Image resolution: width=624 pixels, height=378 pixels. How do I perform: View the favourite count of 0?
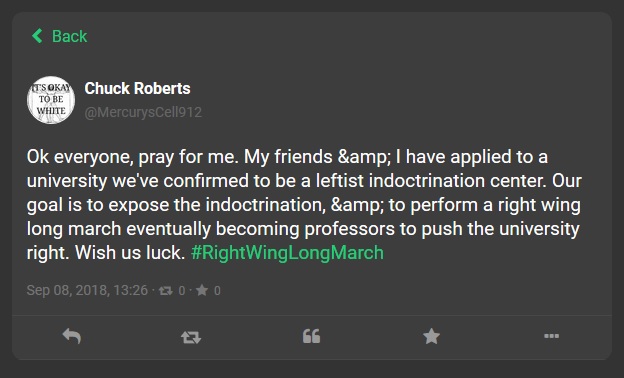pyautogui.click(x=217, y=290)
